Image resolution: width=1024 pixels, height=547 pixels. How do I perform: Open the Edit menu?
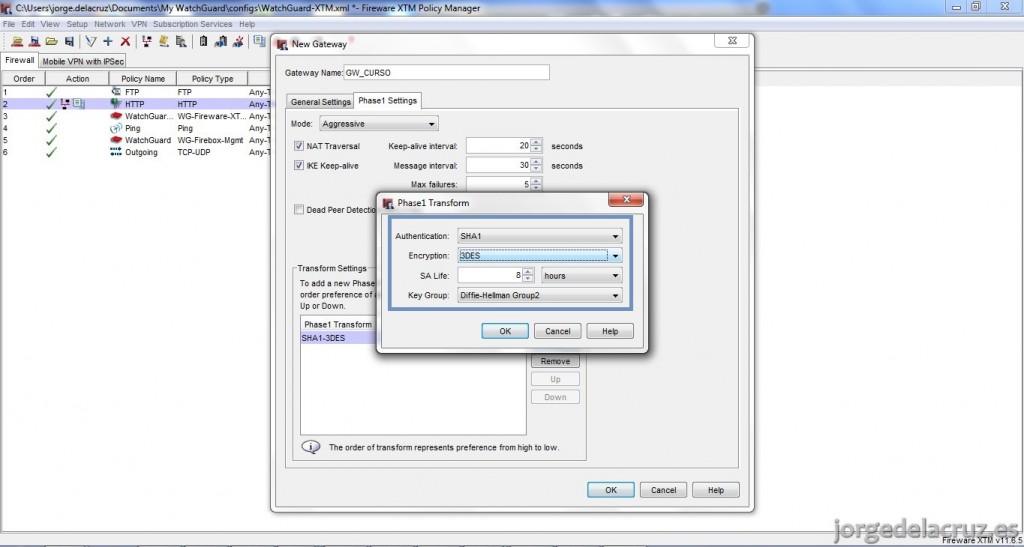[x=28, y=24]
